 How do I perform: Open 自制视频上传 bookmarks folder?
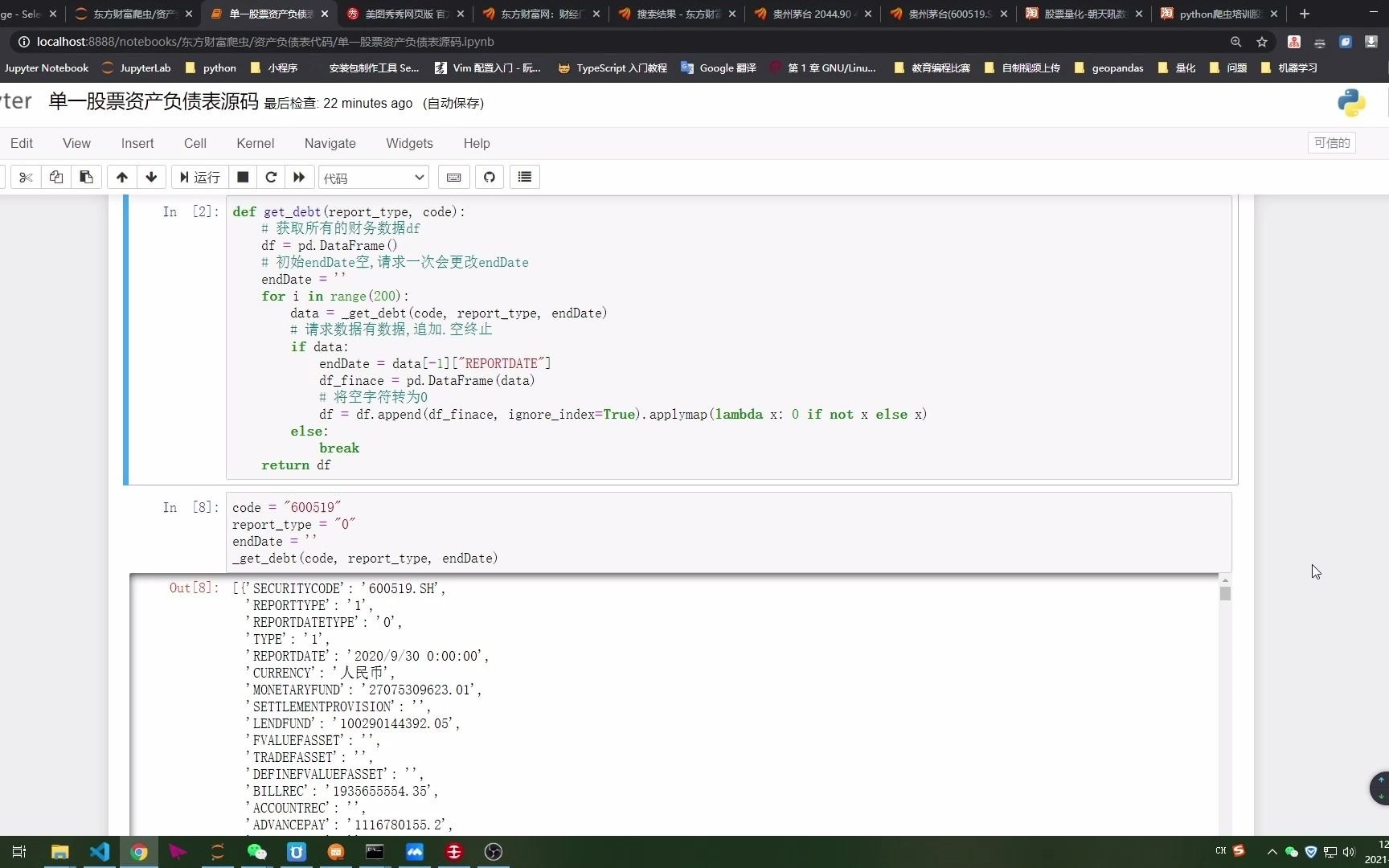pos(1022,68)
